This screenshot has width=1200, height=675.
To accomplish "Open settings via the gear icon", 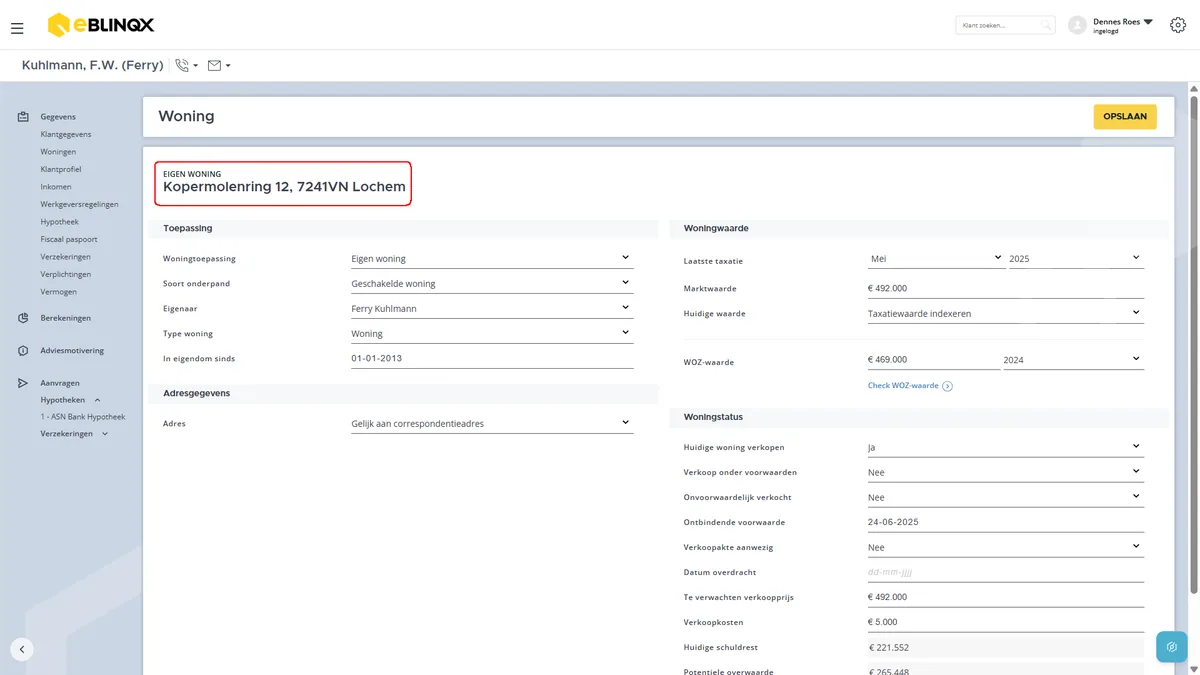I will (x=1177, y=25).
